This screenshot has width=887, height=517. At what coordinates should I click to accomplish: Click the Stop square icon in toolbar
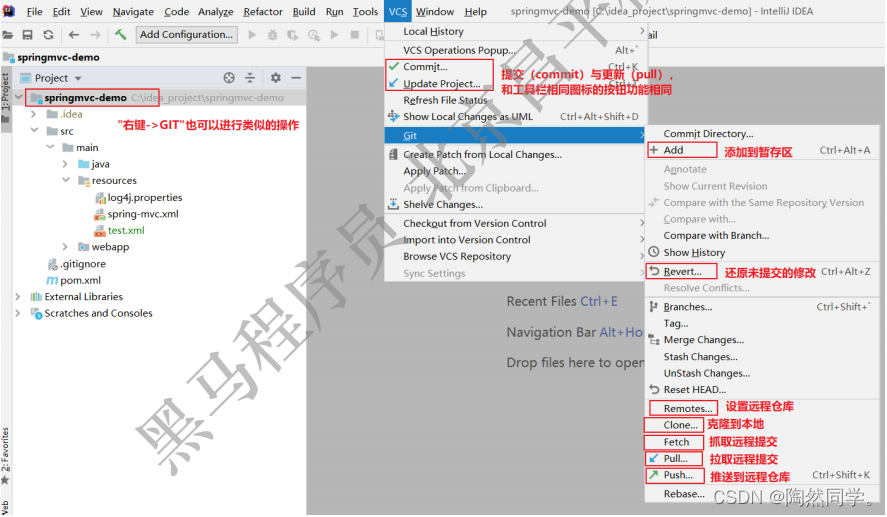[355, 35]
